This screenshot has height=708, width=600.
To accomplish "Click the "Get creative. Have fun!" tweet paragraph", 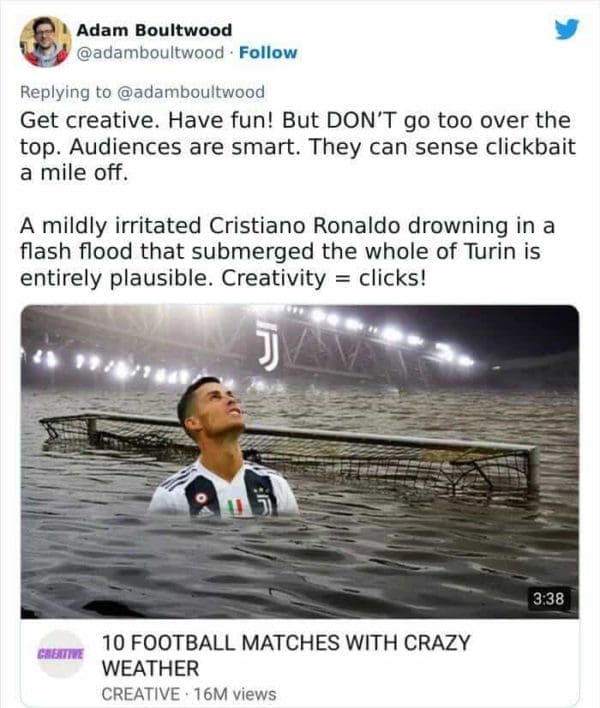I will pyautogui.click(x=295, y=145).
